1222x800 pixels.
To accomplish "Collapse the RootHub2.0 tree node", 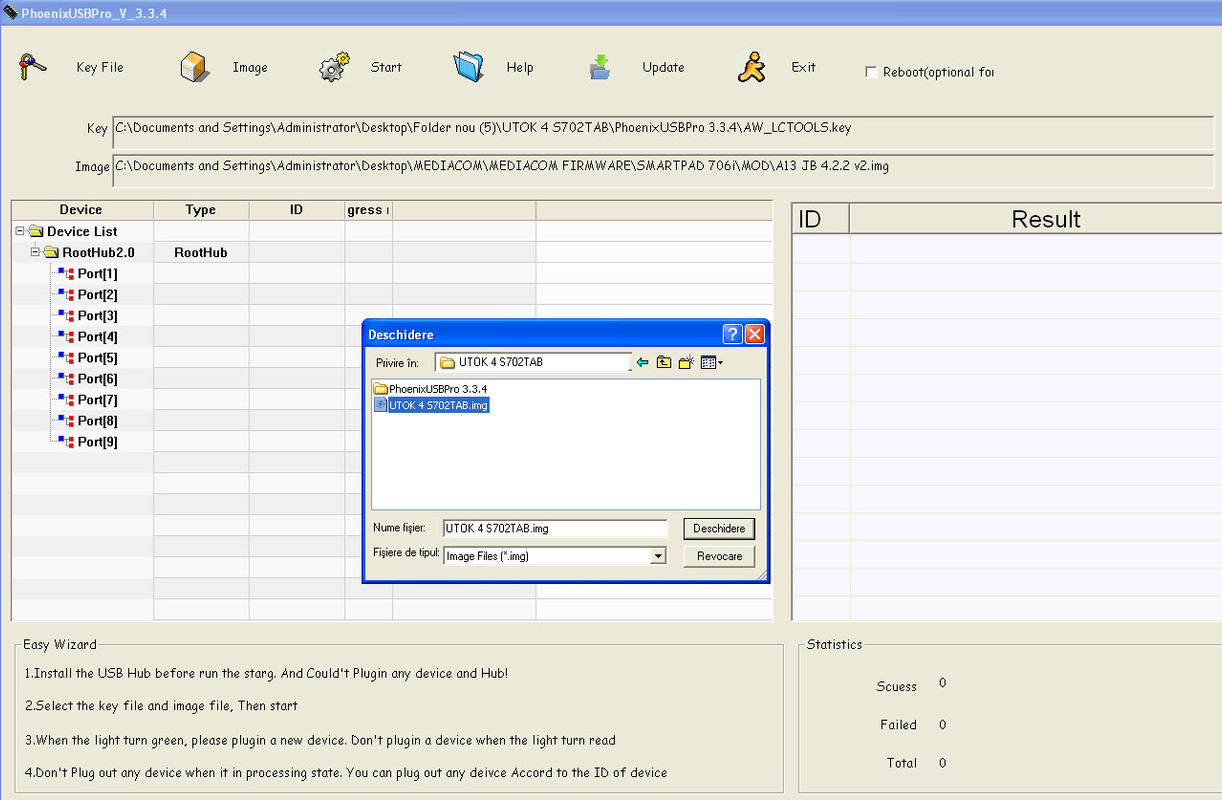I will [35, 252].
